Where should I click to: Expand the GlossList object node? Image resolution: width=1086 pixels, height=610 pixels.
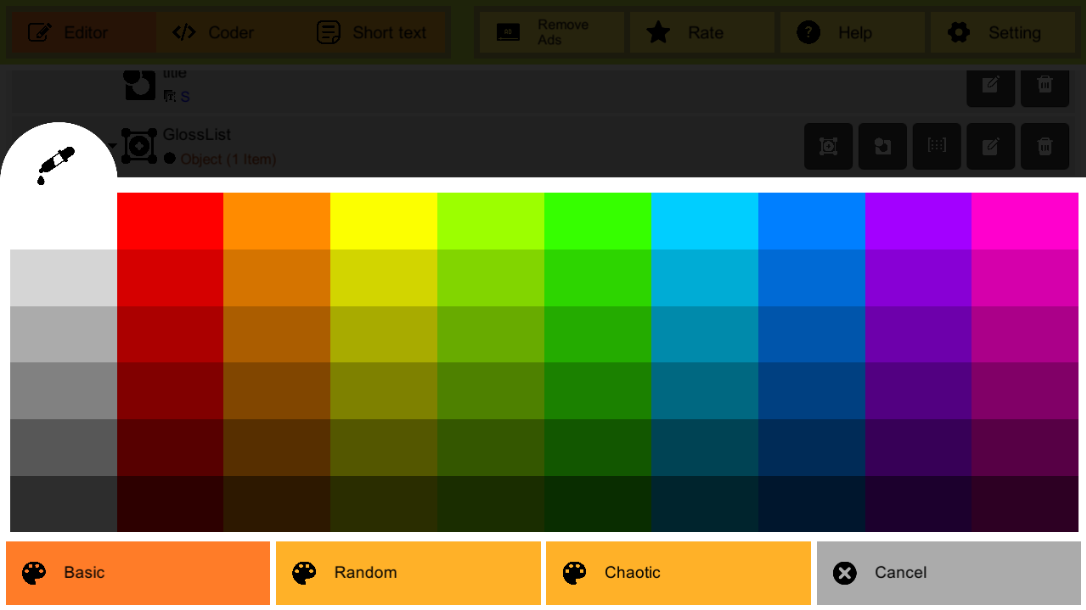click(x=113, y=147)
